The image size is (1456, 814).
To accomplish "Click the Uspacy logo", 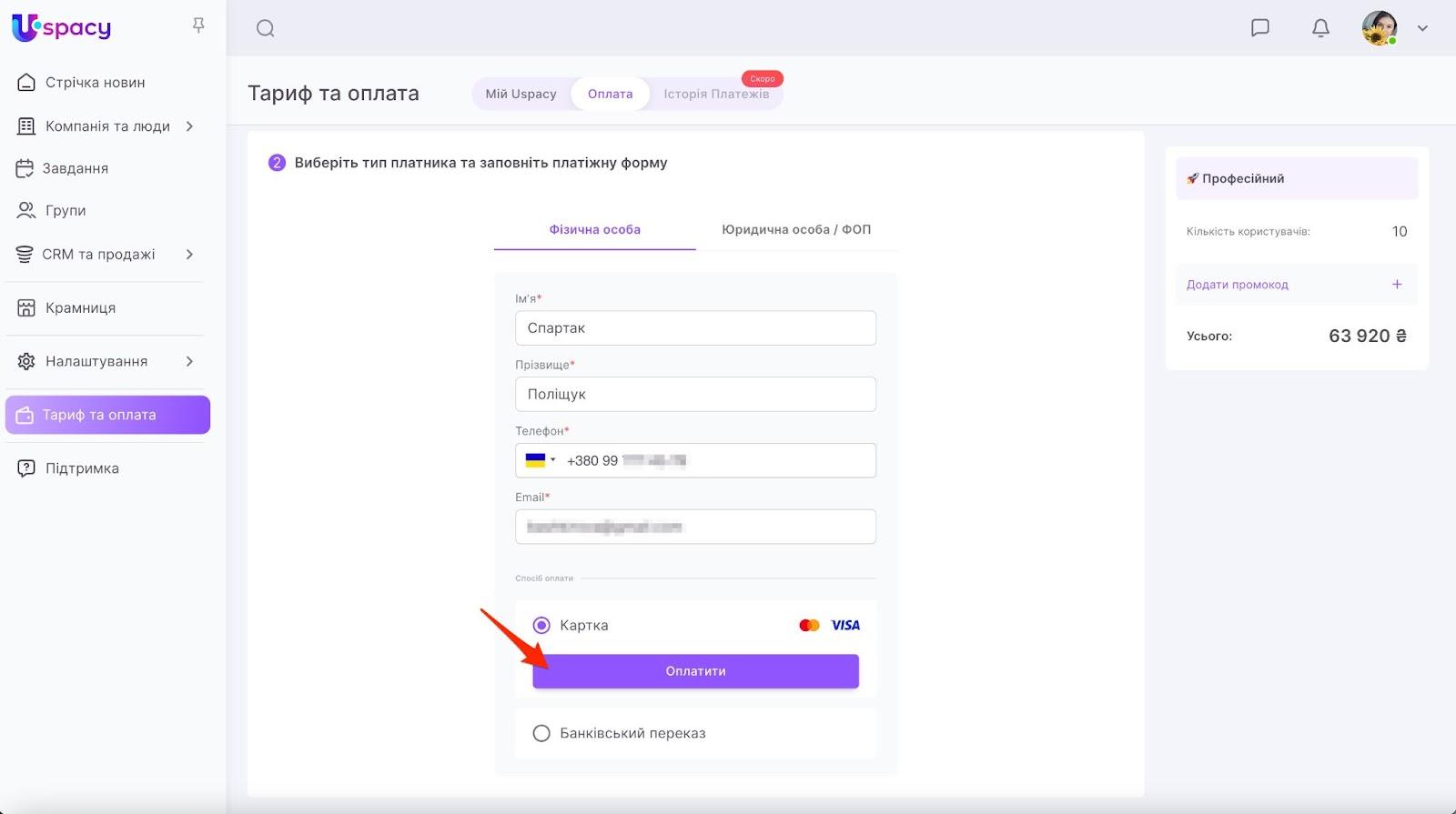I will point(61,27).
